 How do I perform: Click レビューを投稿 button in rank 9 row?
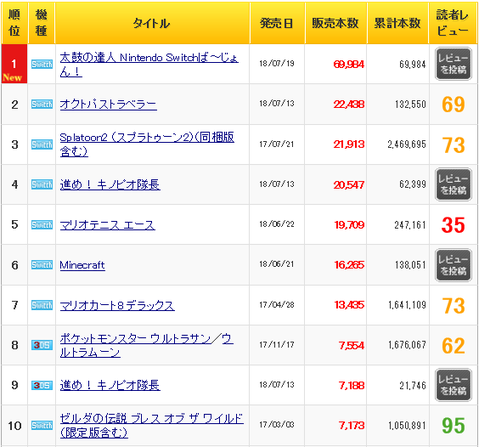453,385
